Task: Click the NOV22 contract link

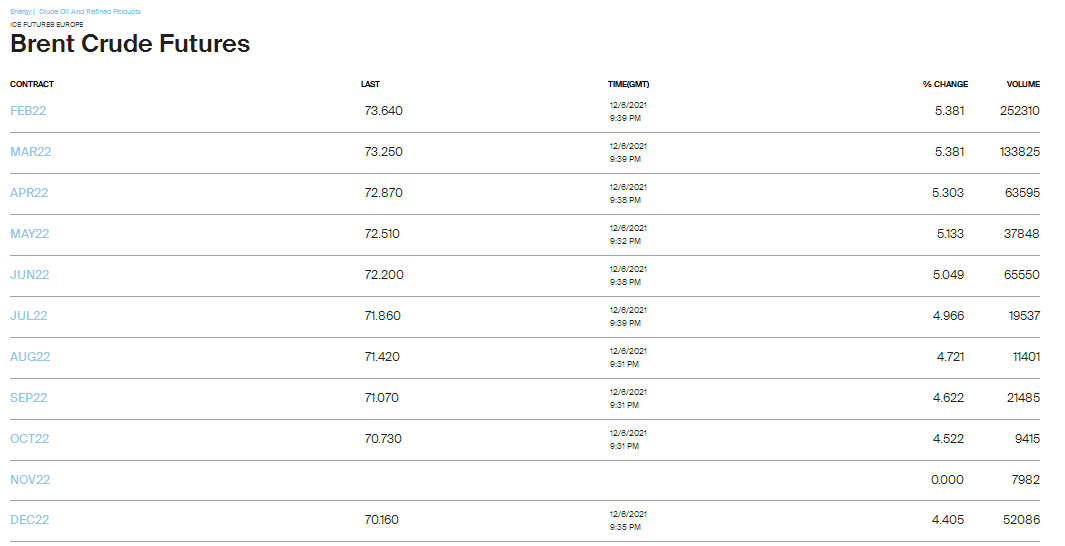Action: [x=30, y=479]
